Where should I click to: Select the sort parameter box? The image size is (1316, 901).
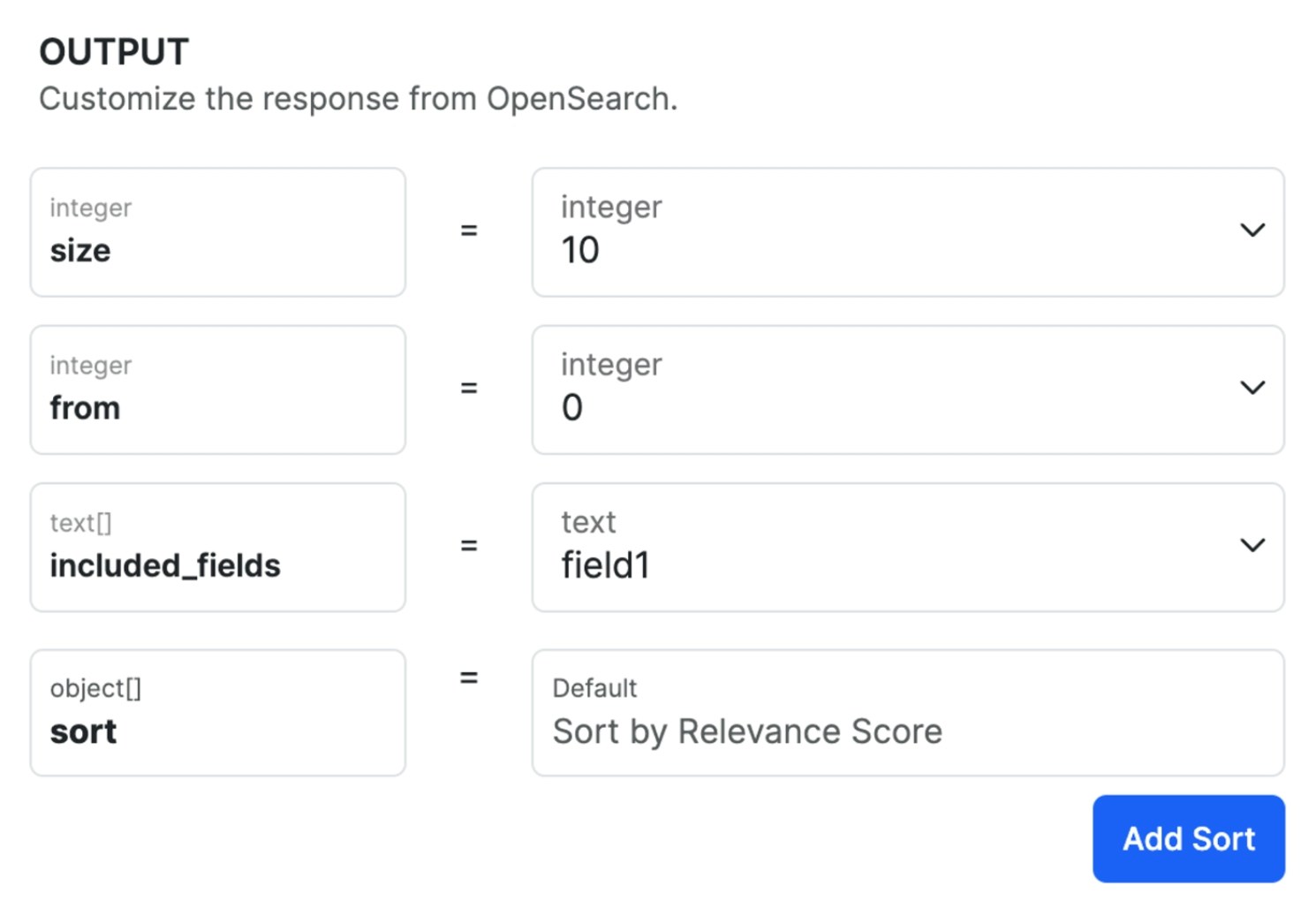217,713
